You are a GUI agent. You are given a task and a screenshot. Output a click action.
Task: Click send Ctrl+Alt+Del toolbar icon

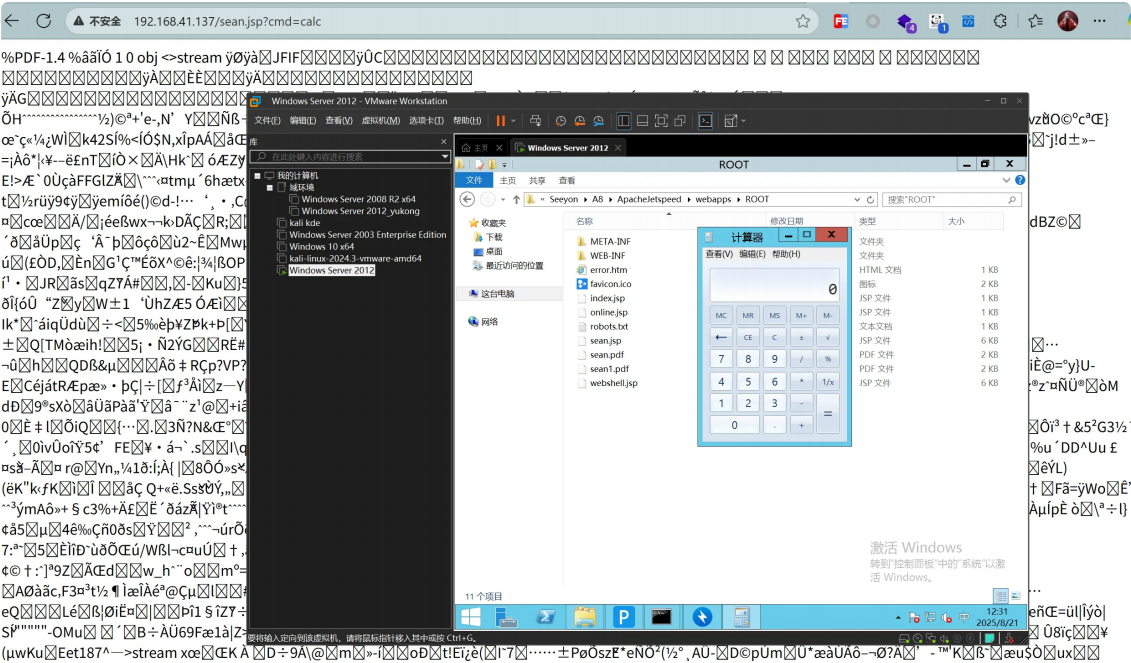tap(535, 120)
